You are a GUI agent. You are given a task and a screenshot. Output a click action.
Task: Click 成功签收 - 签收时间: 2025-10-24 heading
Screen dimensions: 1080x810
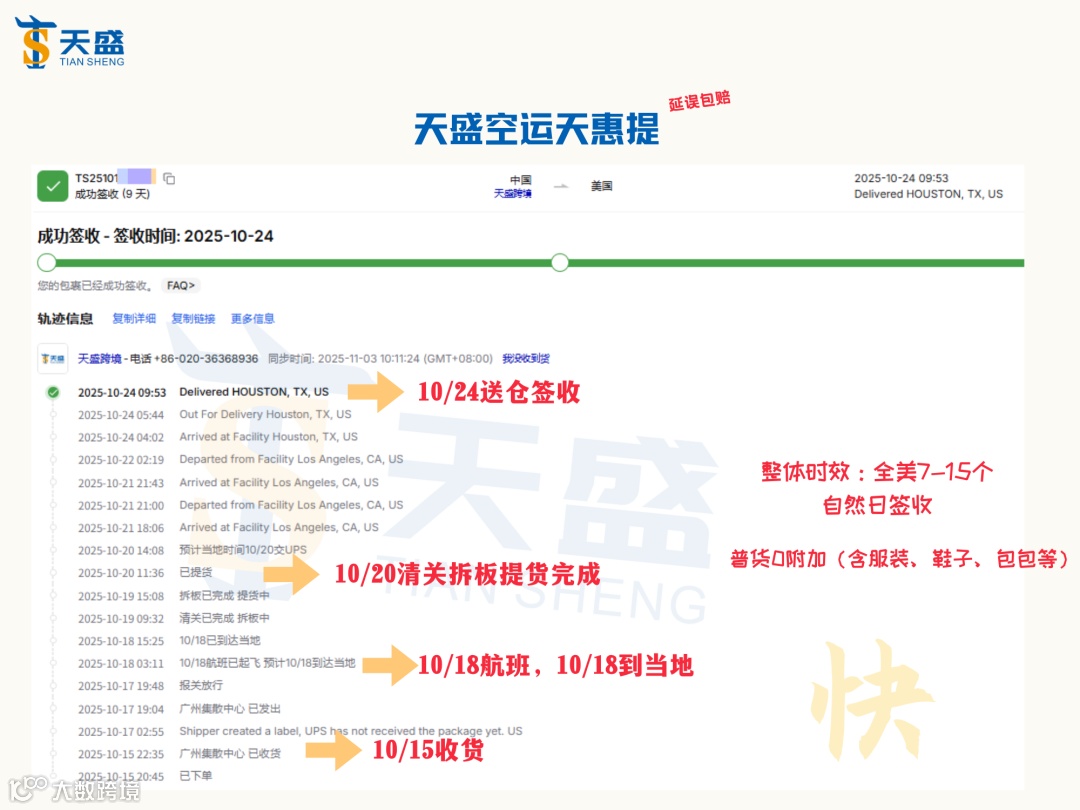tap(156, 236)
